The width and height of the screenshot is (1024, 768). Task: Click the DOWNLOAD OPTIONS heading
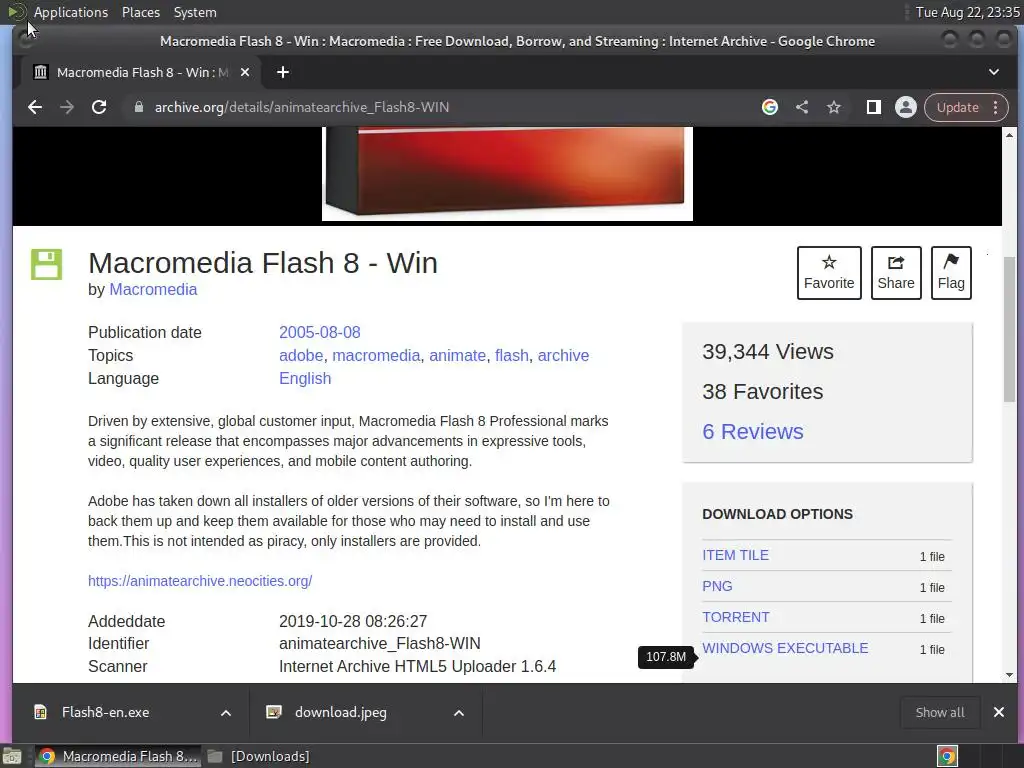[777, 515]
